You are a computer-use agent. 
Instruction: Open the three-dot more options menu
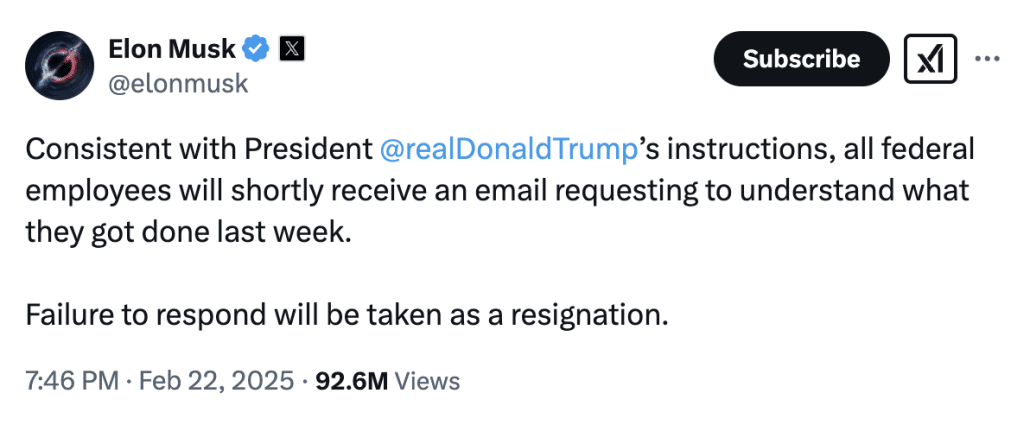point(986,59)
